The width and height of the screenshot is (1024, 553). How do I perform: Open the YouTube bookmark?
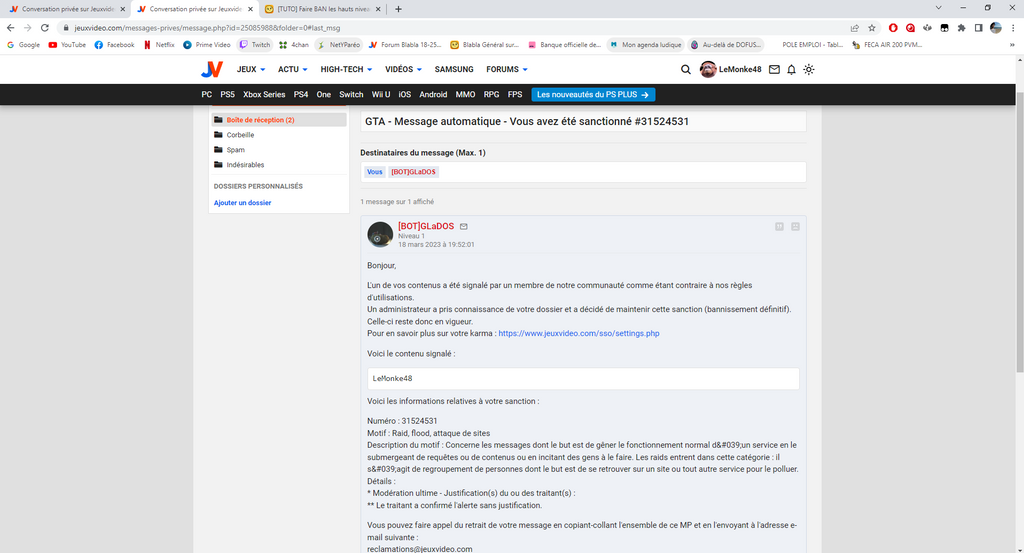pos(67,45)
